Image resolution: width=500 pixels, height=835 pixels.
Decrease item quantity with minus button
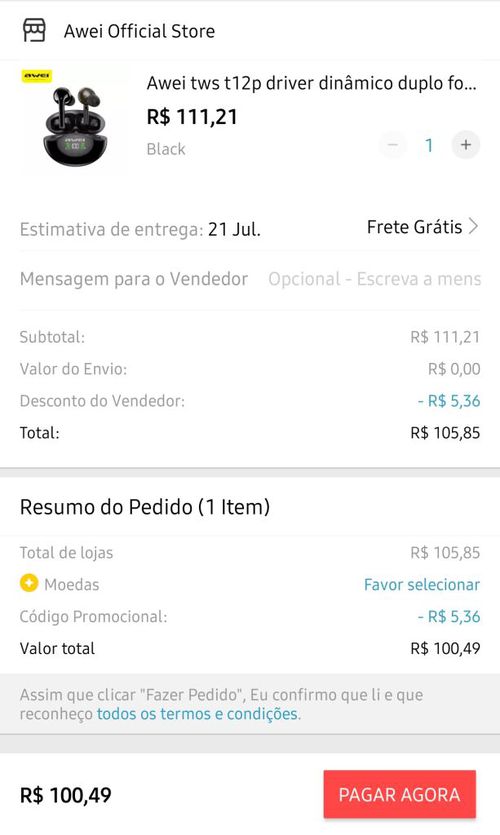(393, 145)
